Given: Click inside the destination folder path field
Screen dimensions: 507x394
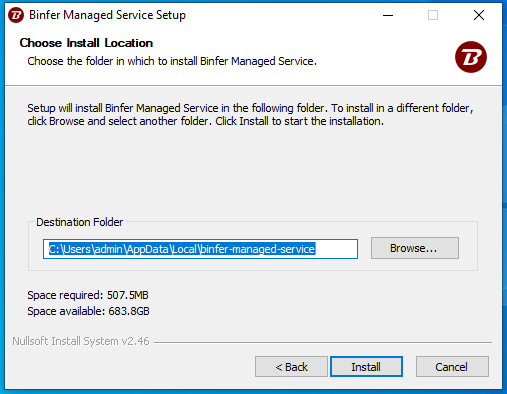Looking at the screenshot, I should (200, 249).
